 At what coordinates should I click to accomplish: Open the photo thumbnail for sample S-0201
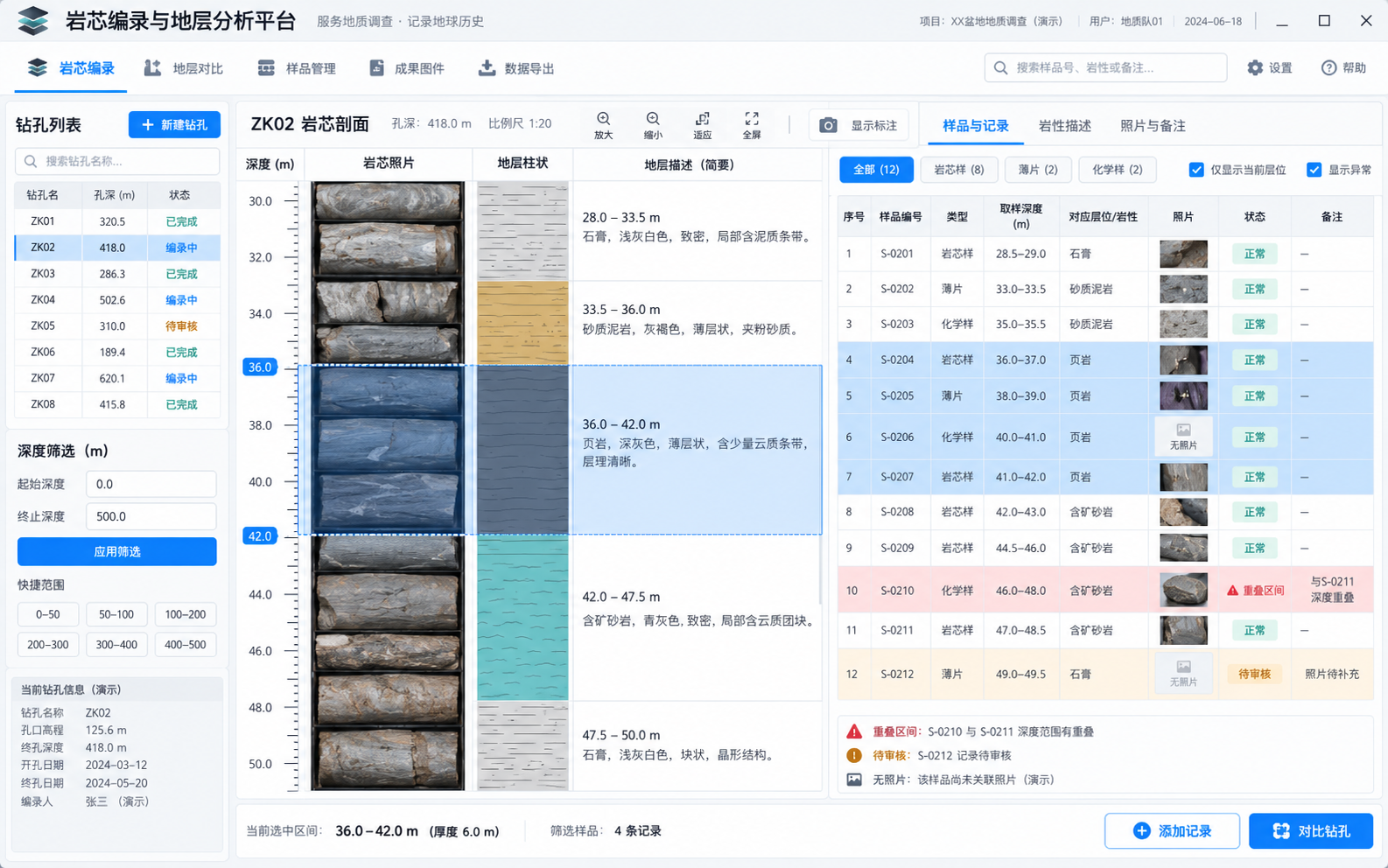[1183, 254]
